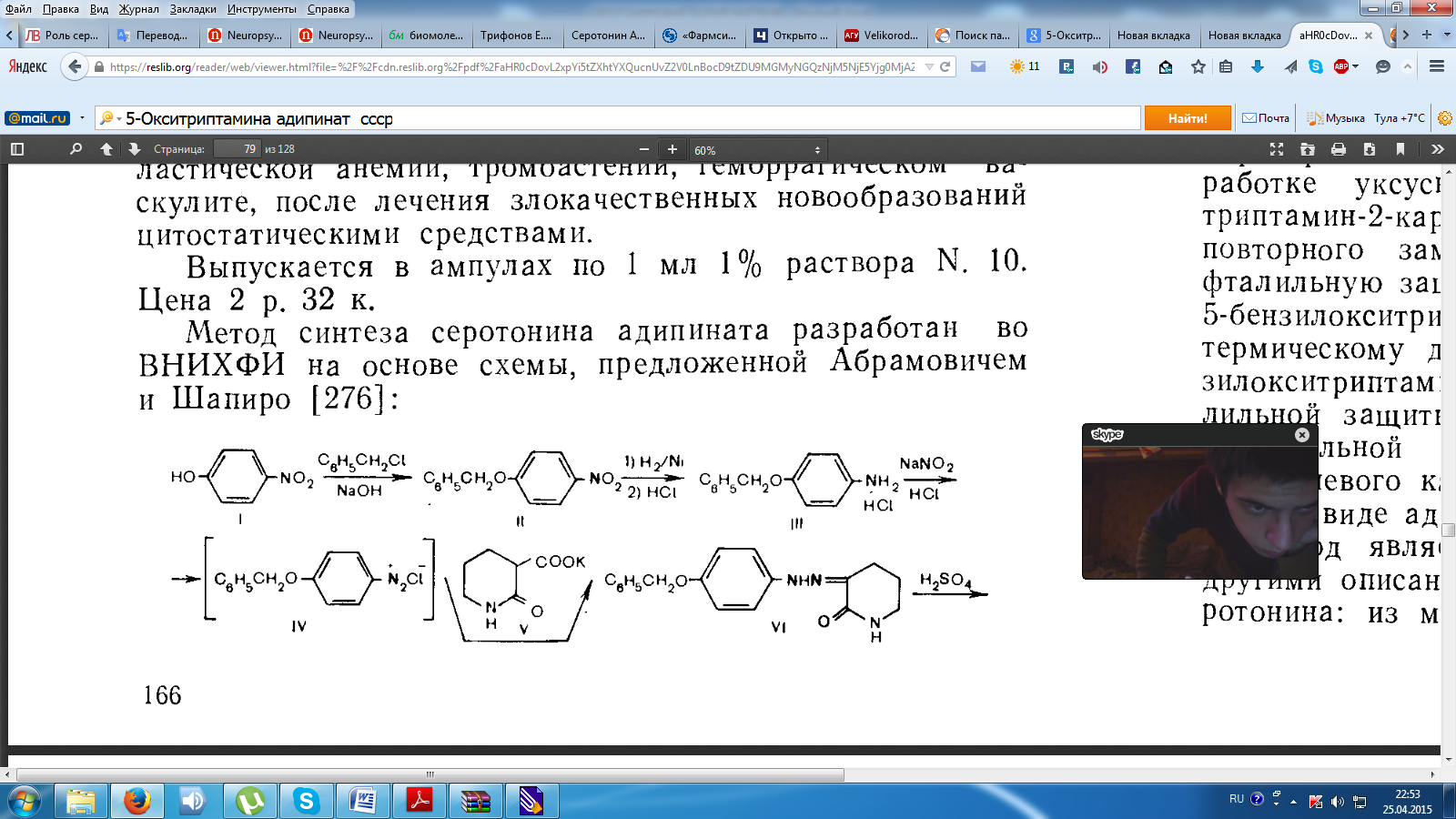Click the PDF viewer bookmark current view icon
Screen dimensions: 1456x819
pyautogui.click(x=1400, y=149)
